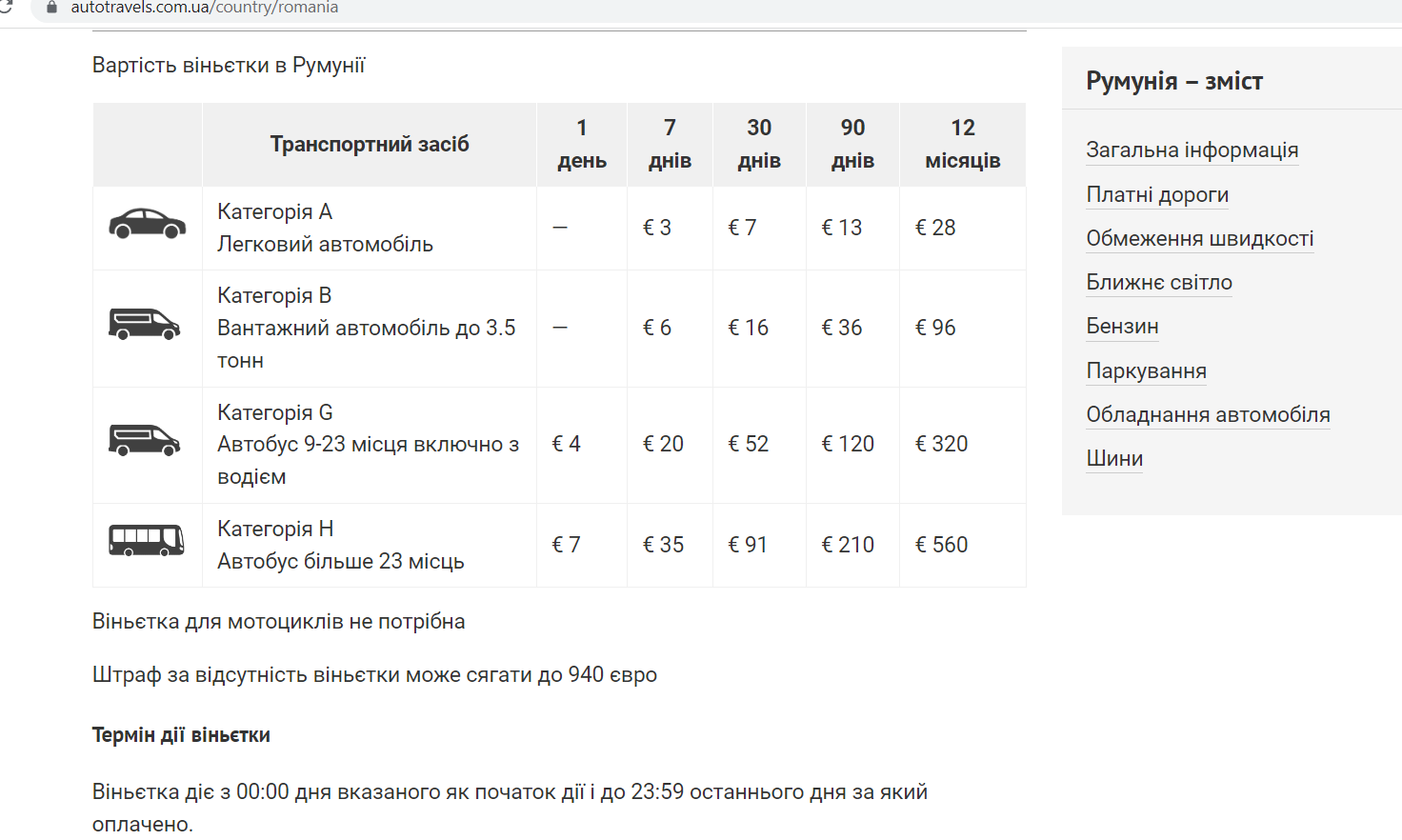1402x840 pixels.
Task: Click the € 28 annual price for Category A
Action: point(935,228)
